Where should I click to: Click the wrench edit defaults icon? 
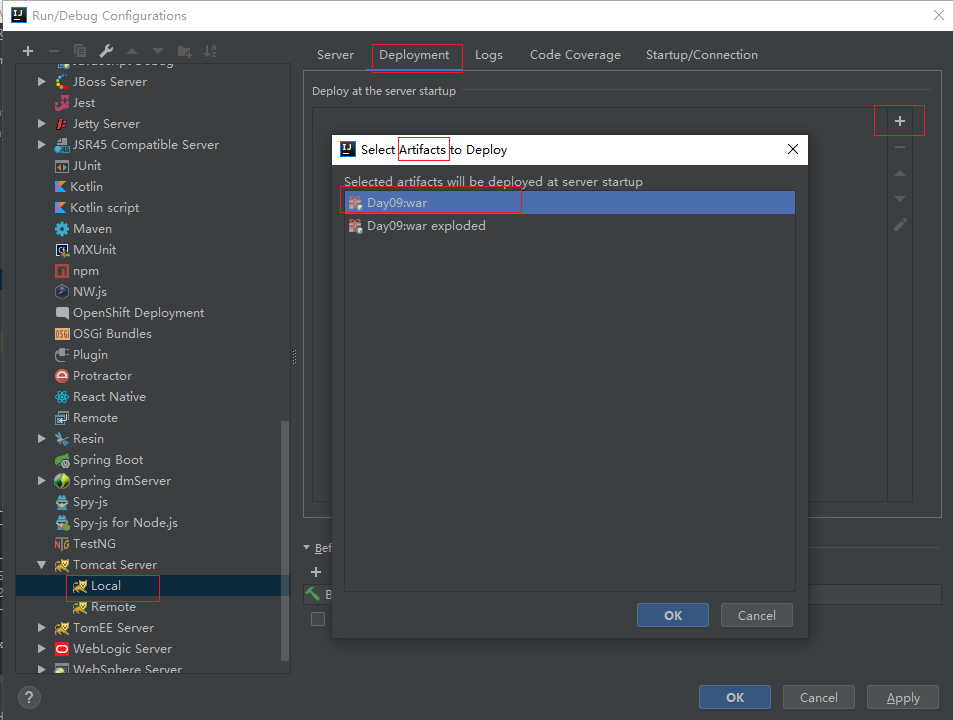click(106, 51)
